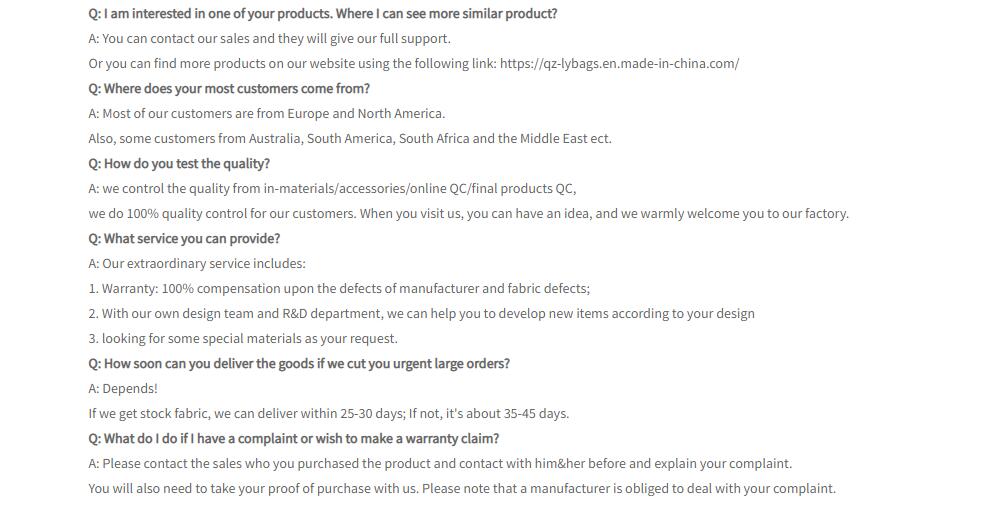The height and width of the screenshot is (522, 1006).
Task: Select the 100% quality control sentence
Action: coord(468,214)
